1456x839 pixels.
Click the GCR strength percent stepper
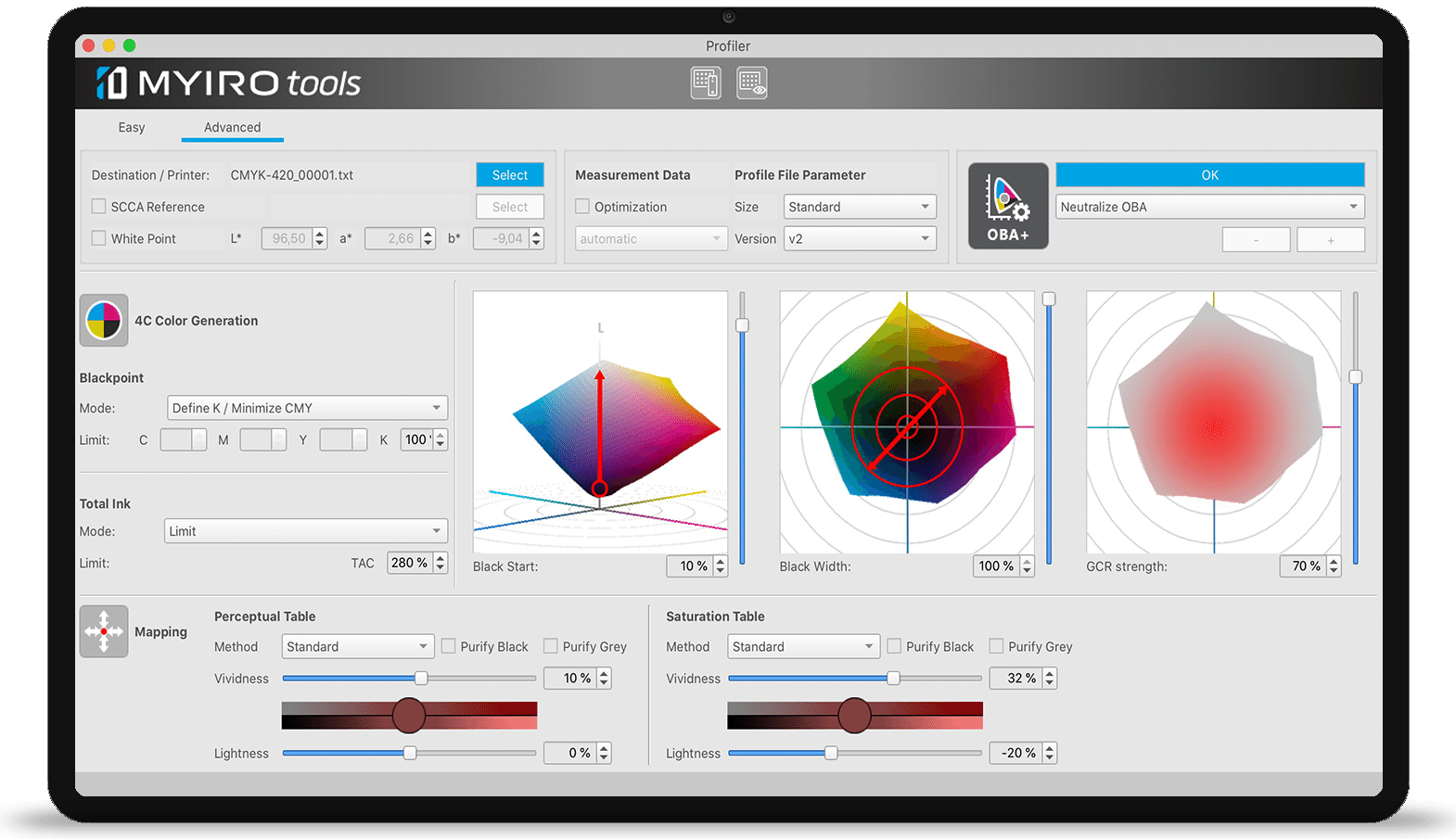coord(1334,566)
